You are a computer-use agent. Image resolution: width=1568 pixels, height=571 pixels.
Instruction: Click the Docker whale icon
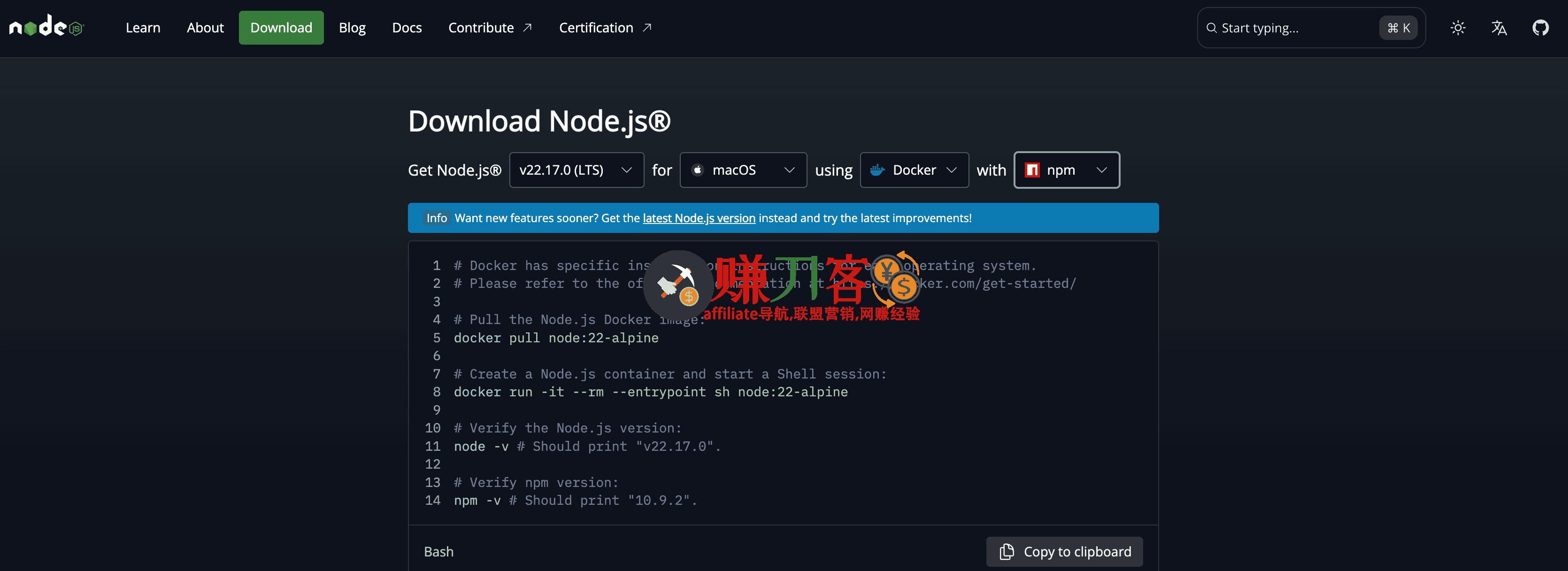(x=877, y=170)
